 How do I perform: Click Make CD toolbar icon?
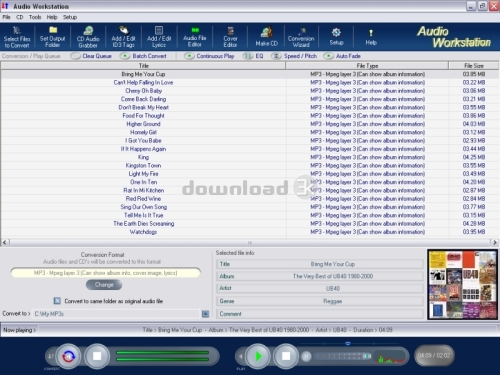point(266,37)
